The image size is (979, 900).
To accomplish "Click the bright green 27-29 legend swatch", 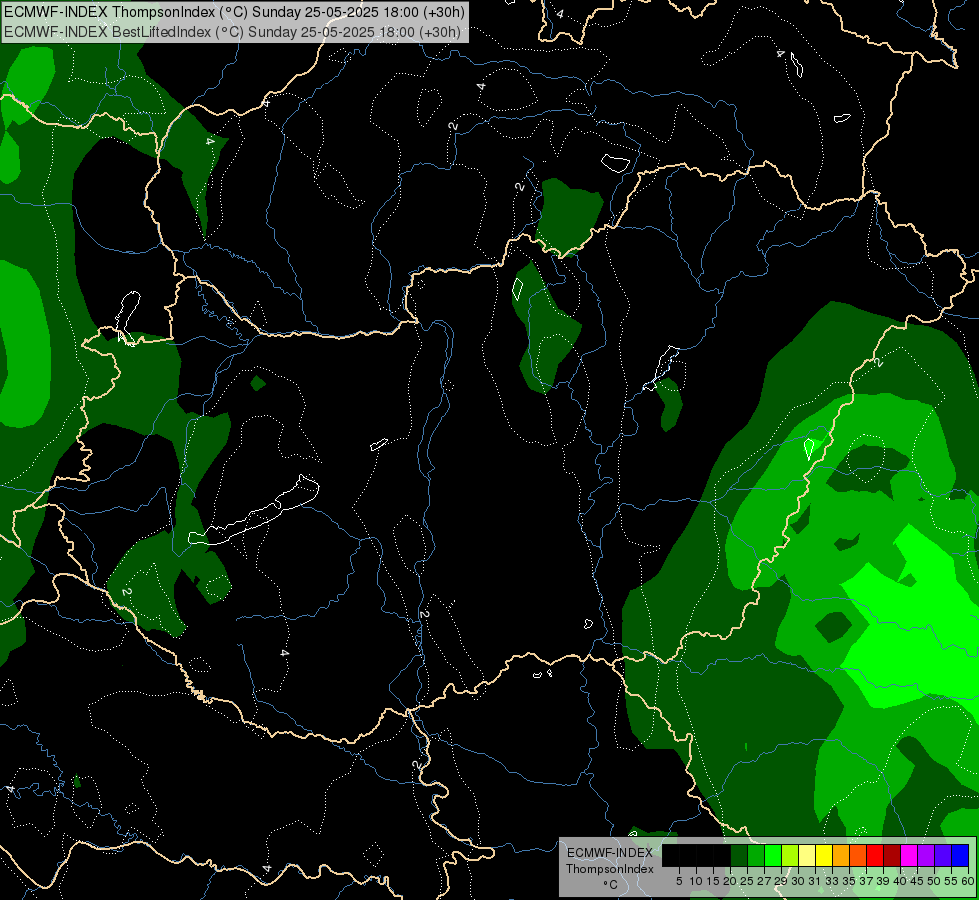I will 773,855.
